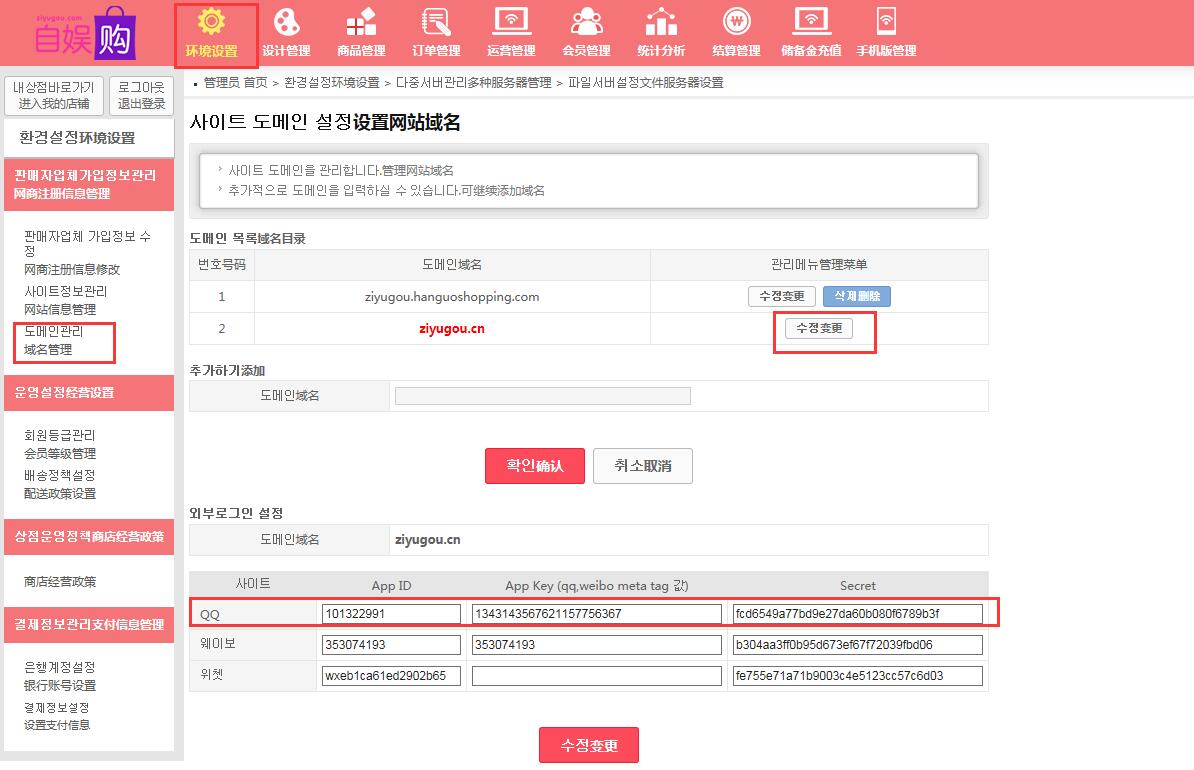Click 变更 button for ziyugou.cn row
Screen dimensions: 1194x770
pyautogui.click(x=819, y=329)
